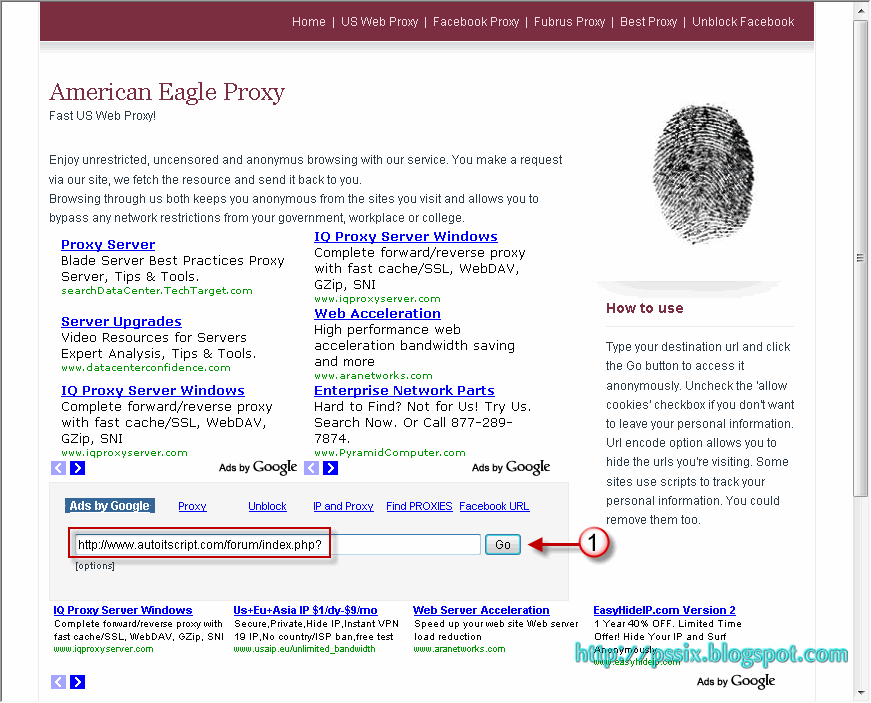Screen dimensions: 871x703
Task: Open EasyHideIP.com Version 2 ad
Action: (x=664, y=610)
